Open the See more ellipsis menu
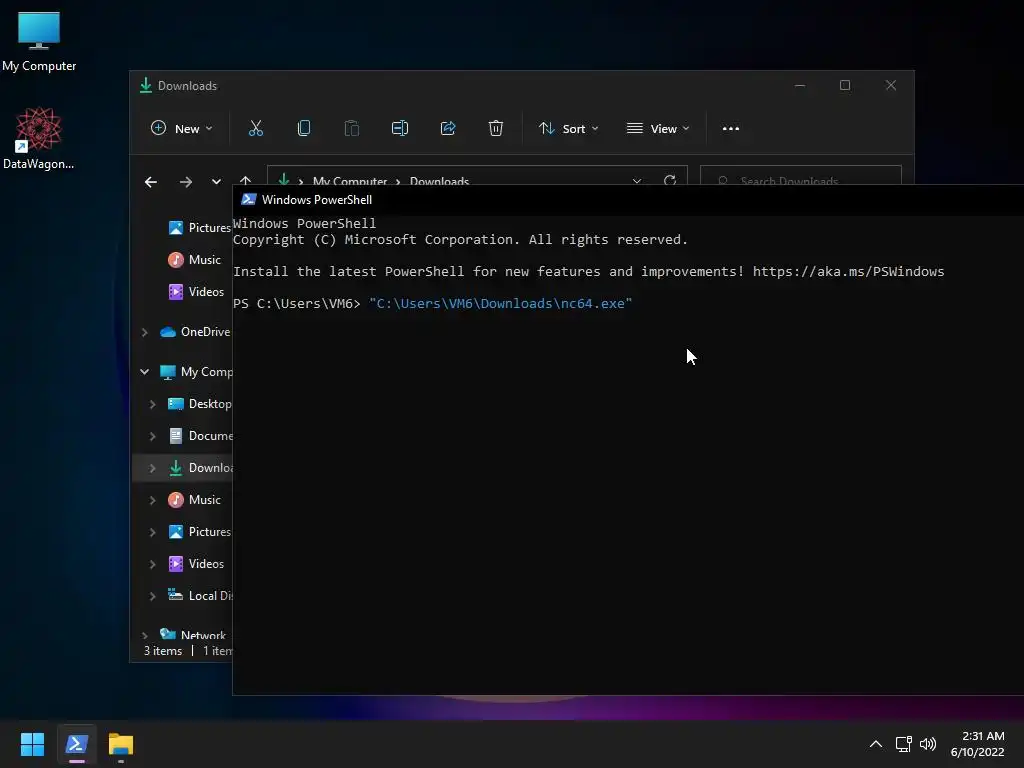 (731, 129)
